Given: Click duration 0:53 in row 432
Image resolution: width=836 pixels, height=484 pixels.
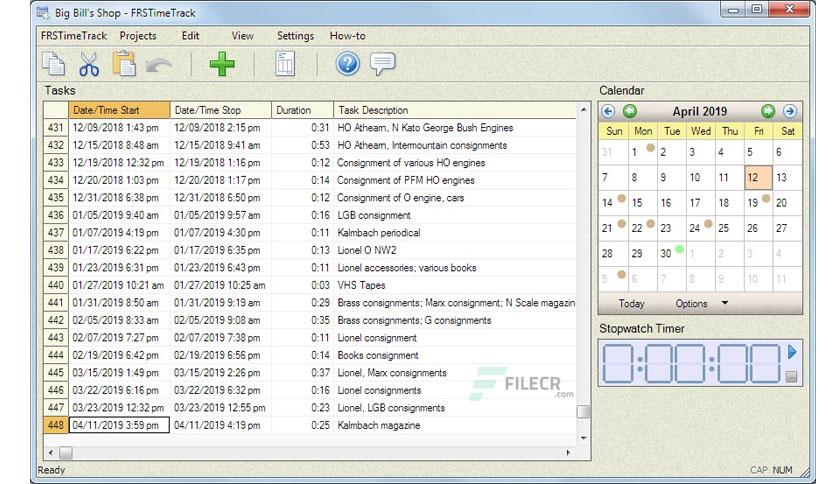Looking at the screenshot, I should 302,146.
